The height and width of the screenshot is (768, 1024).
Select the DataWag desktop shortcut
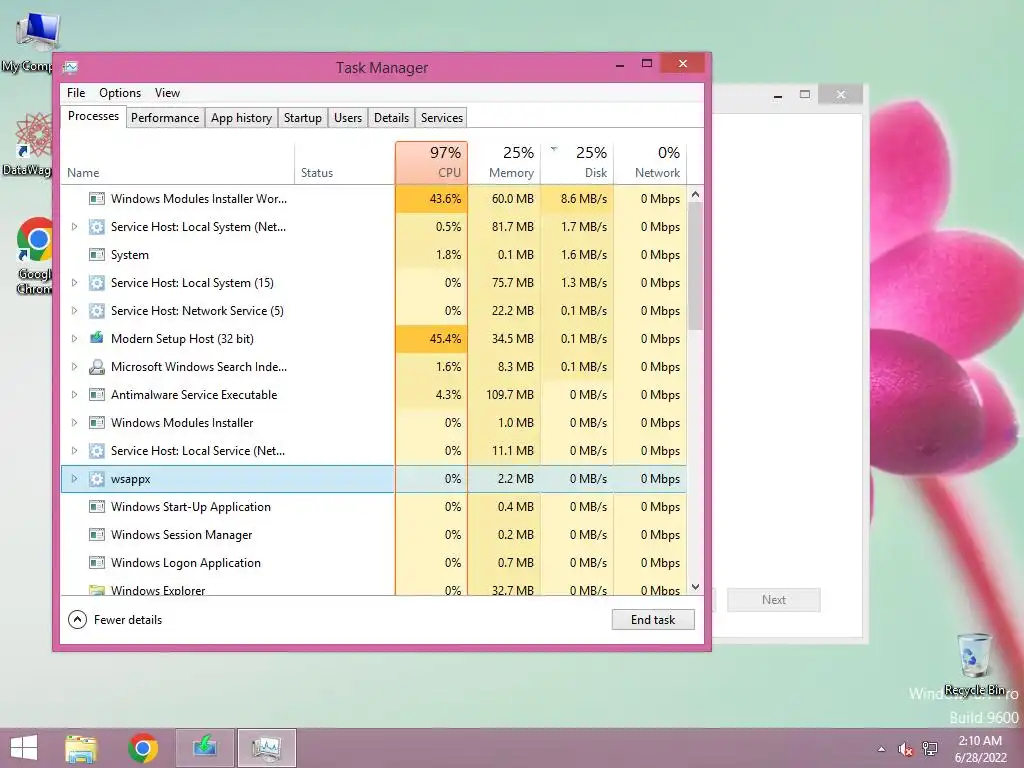click(x=29, y=144)
